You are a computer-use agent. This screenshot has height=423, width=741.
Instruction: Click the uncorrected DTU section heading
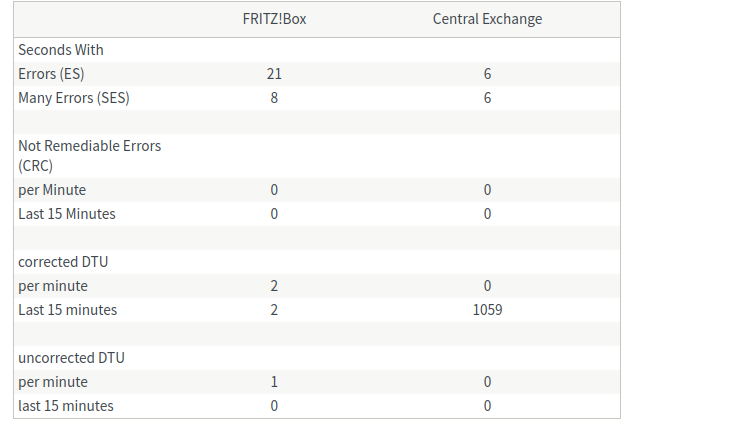71,358
